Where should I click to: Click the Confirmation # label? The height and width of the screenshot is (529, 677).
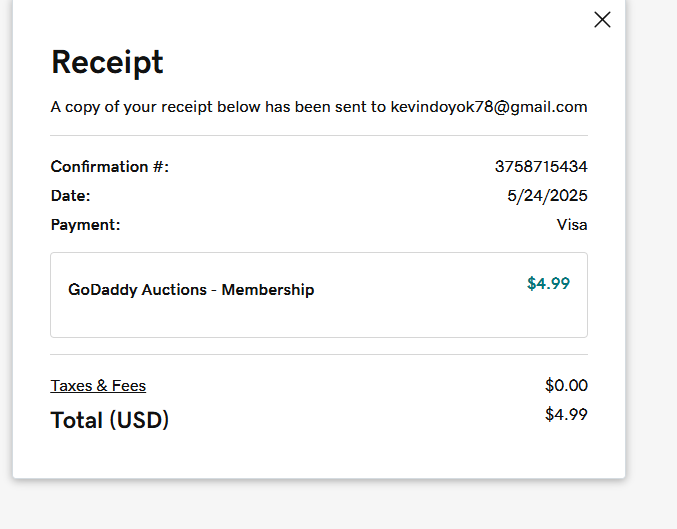click(x=110, y=166)
